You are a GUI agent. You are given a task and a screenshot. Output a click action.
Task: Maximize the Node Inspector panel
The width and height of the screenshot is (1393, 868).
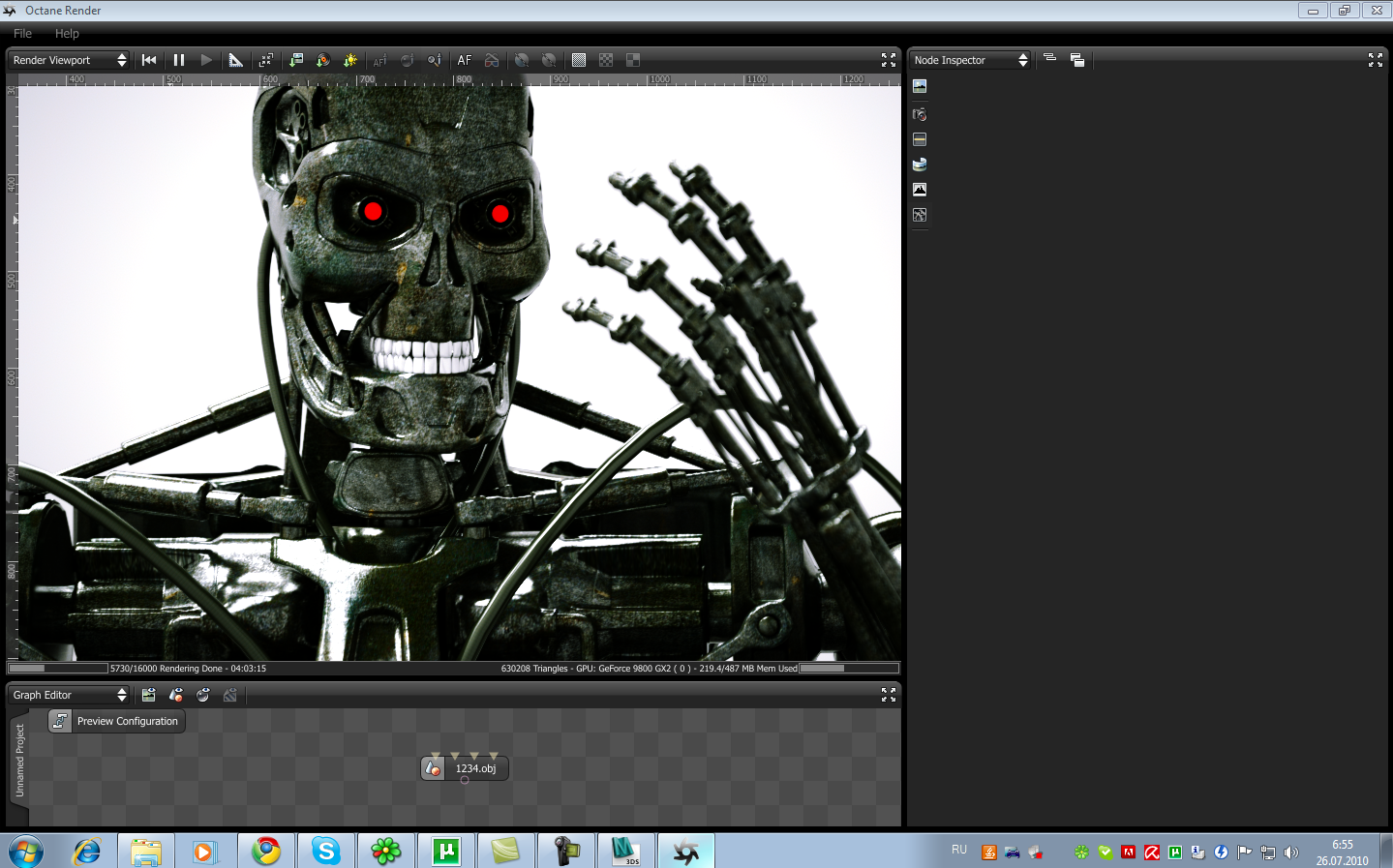1376,60
